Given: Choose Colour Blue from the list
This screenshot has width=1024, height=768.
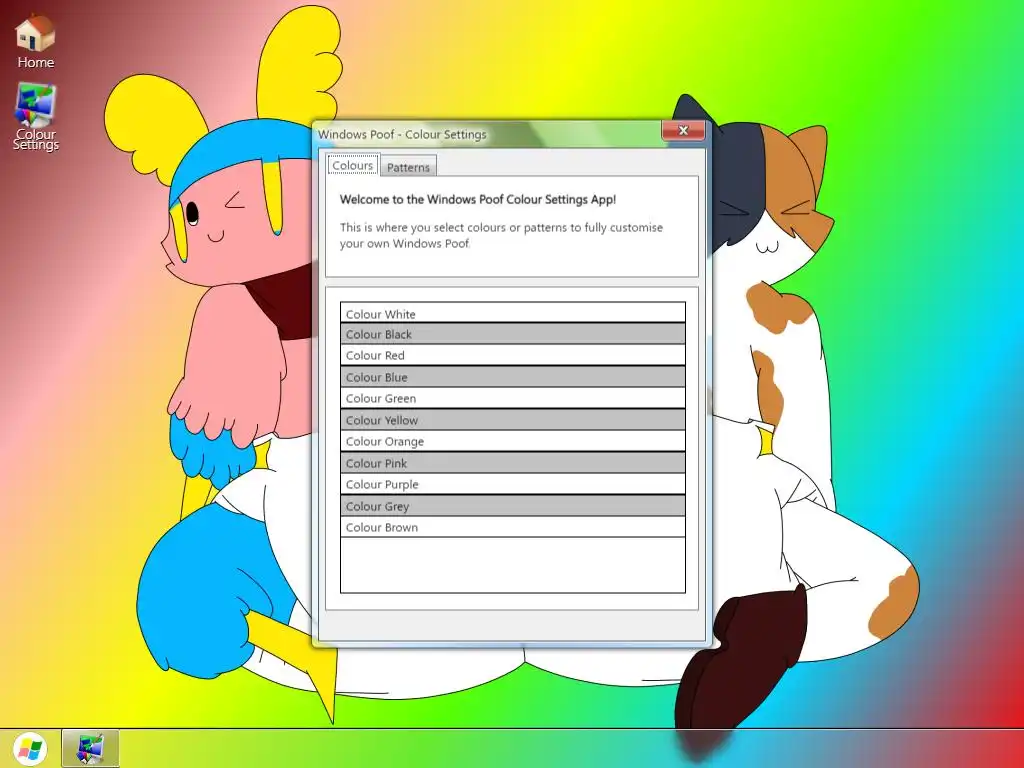Looking at the screenshot, I should coord(513,377).
